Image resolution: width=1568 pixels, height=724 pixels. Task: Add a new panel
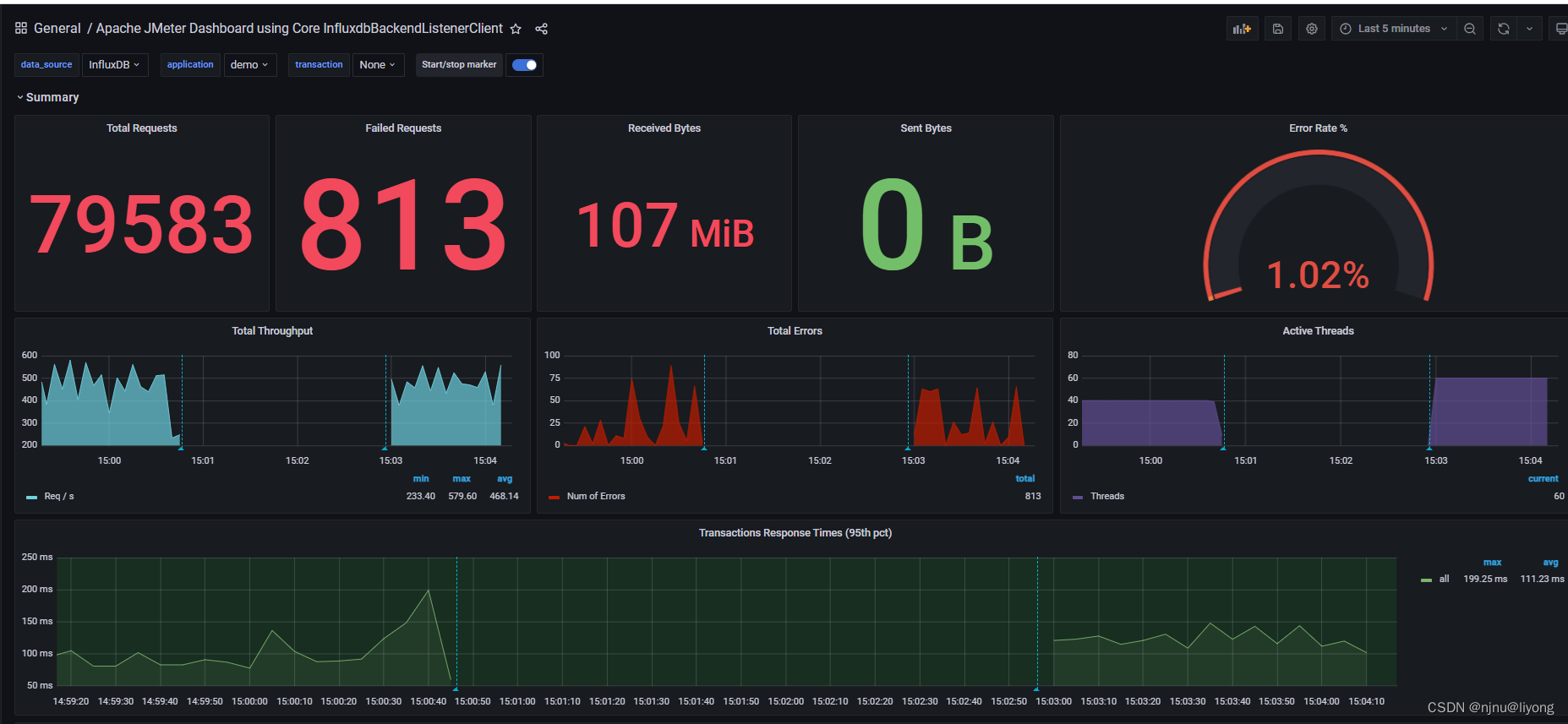click(x=1242, y=29)
